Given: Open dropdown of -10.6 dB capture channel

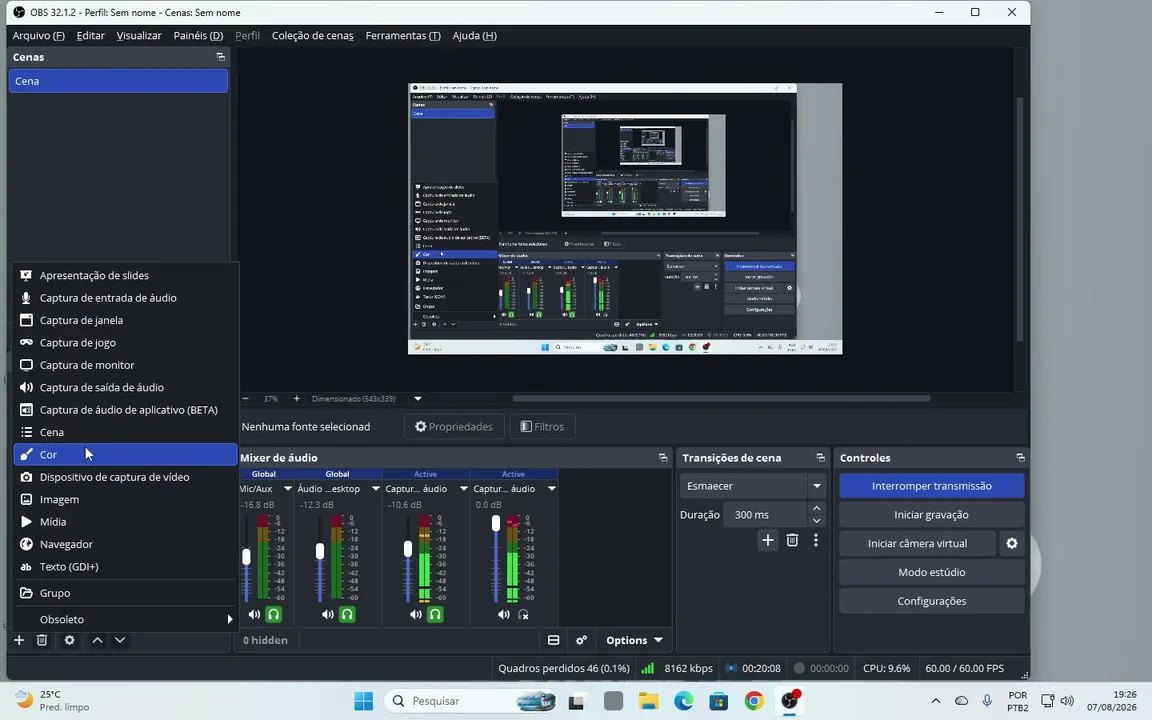Looking at the screenshot, I should [x=464, y=489].
